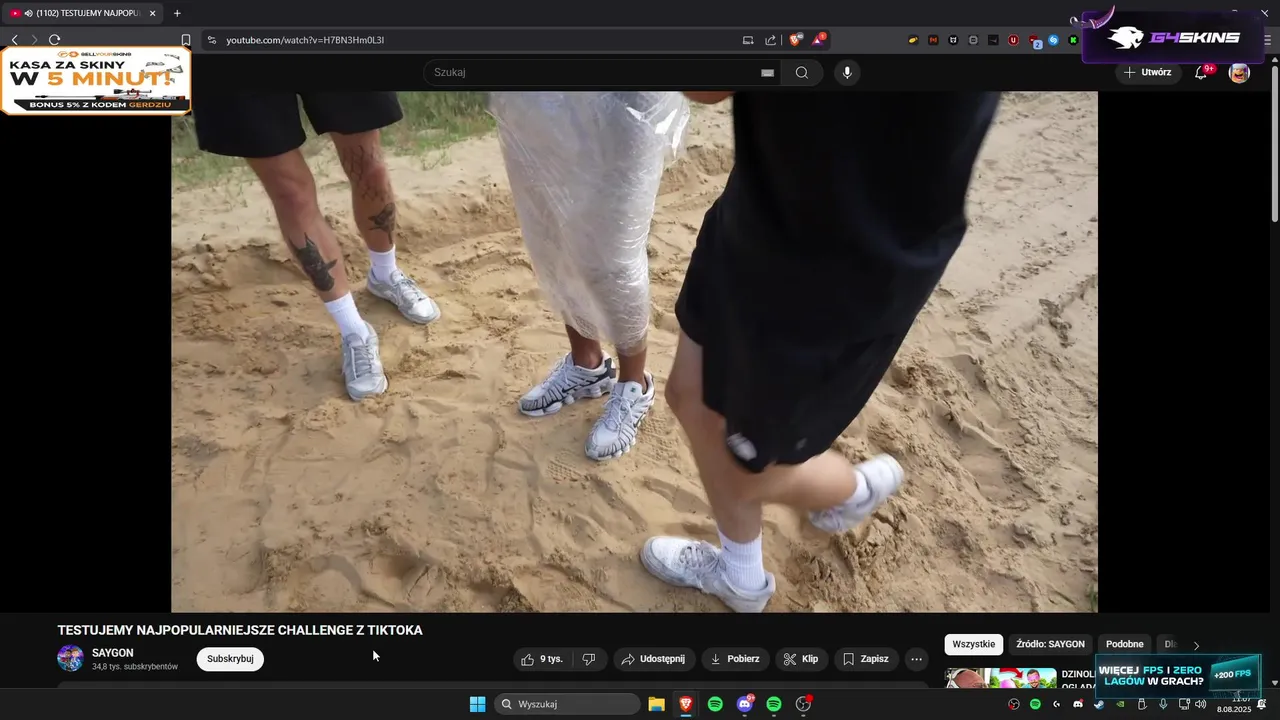Open the three-dot more actions menu

(916, 659)
